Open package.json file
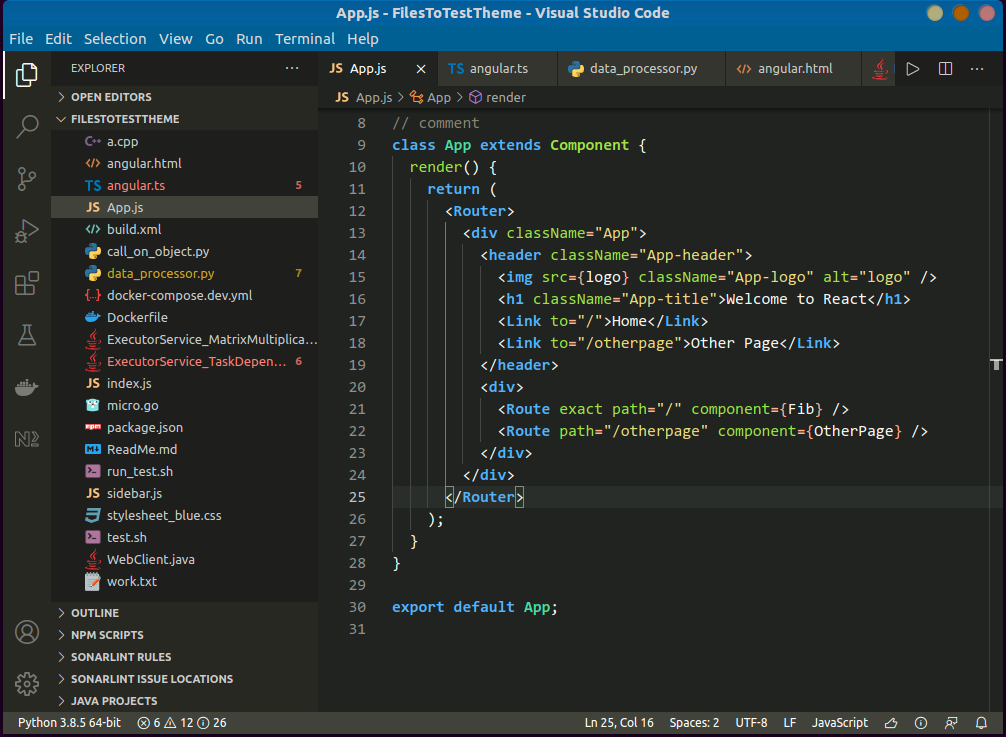The width and height of the screenshot is (1006, 737). point(185,428)
